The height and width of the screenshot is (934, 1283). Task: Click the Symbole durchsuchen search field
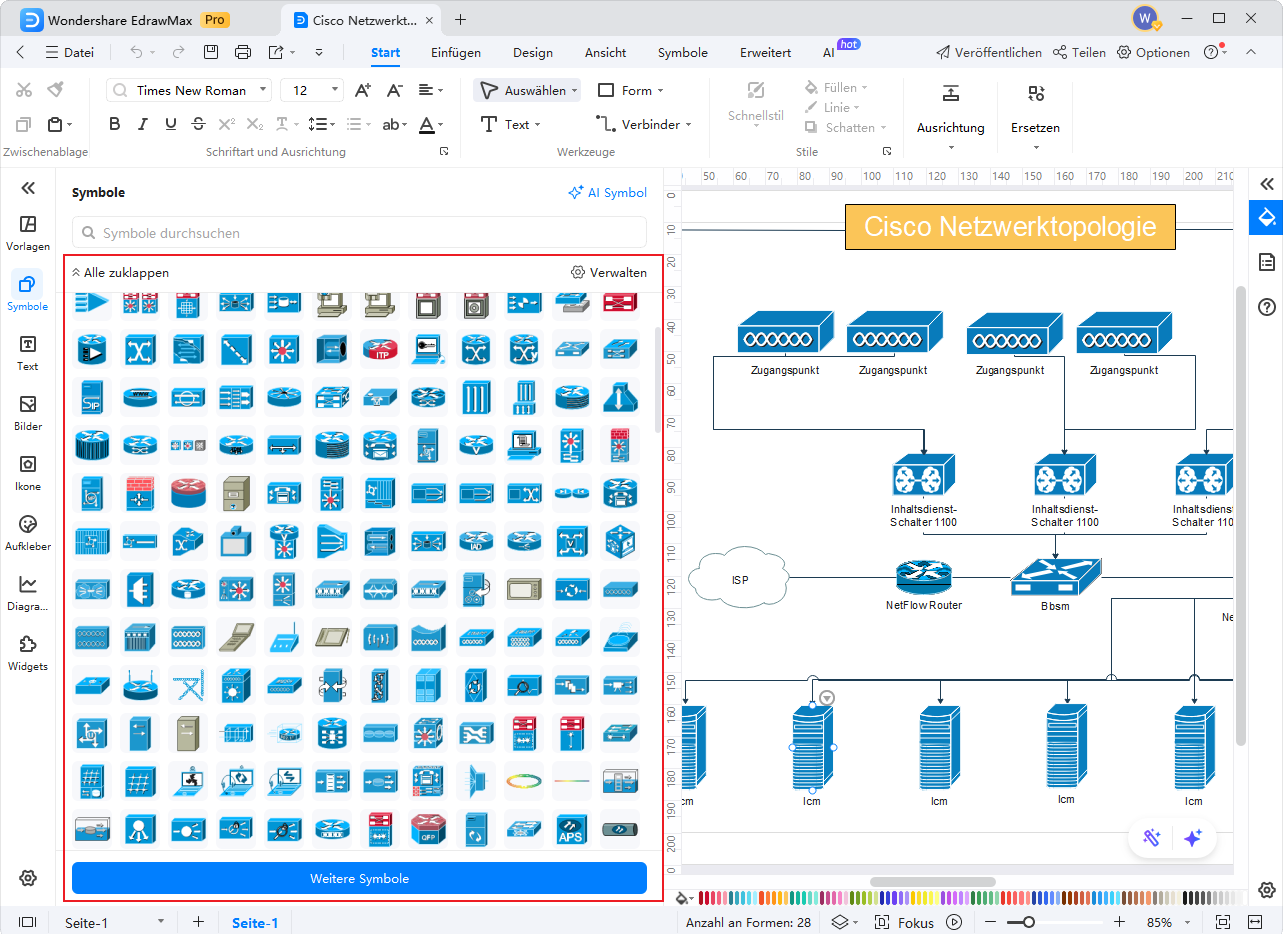(360, 233)
